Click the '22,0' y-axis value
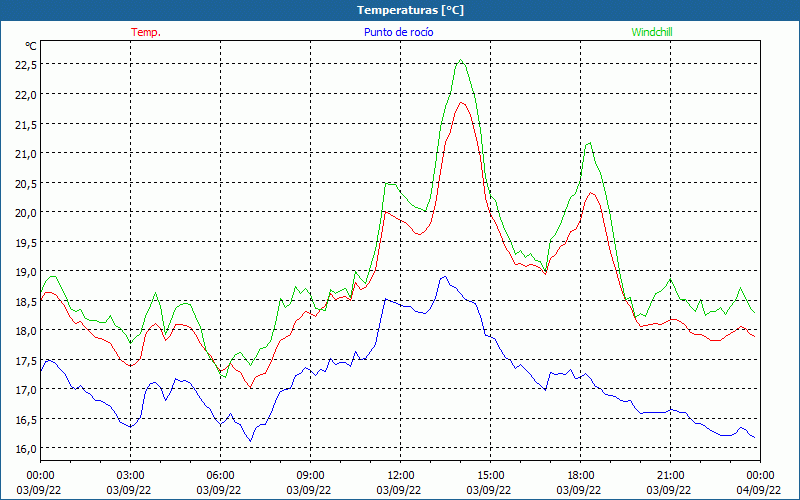The width and height of the screenshot is (800, 500). [x=26, y=94]
